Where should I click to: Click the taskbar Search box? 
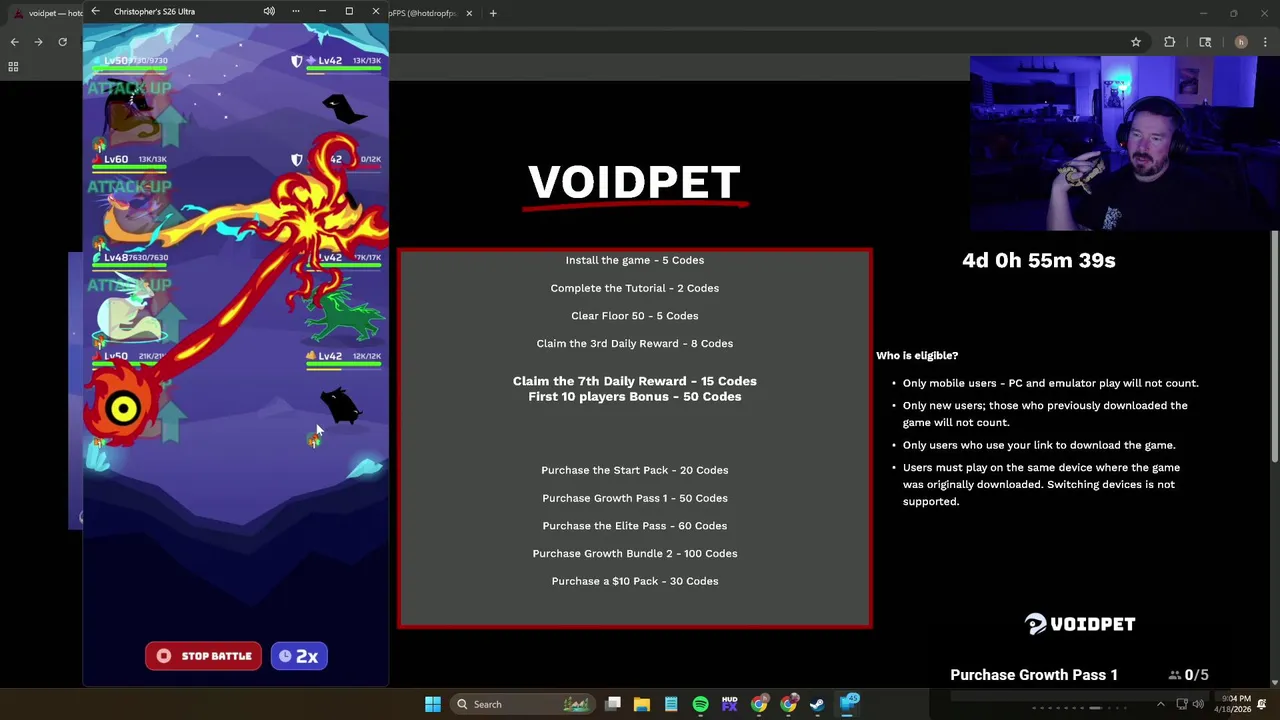(523, 704)
